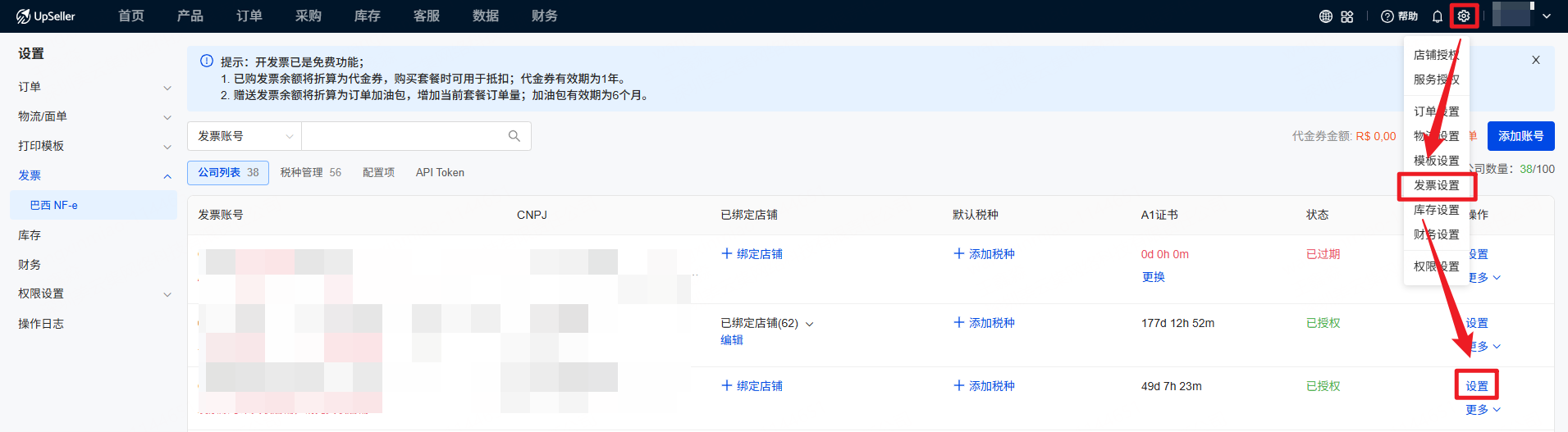Open the language globe icon
This screenshot has height=432, width=1568.
point(1325,16)
